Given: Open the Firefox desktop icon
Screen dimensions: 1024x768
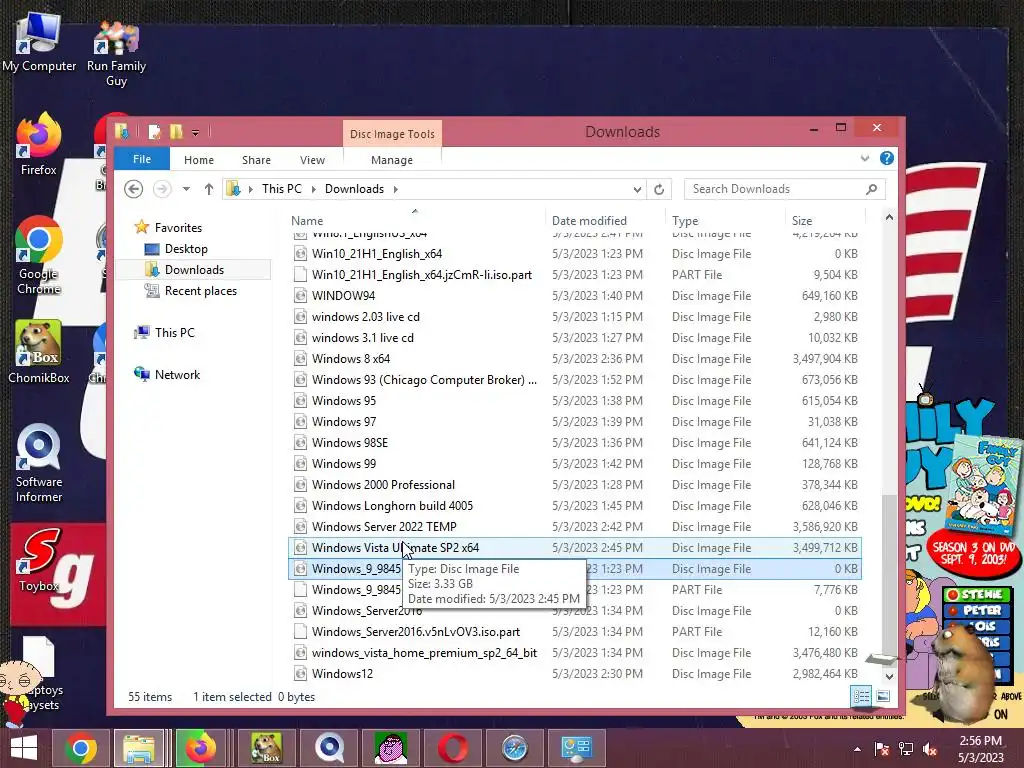Looking at the screenshot, I should [x=39, y=144].
